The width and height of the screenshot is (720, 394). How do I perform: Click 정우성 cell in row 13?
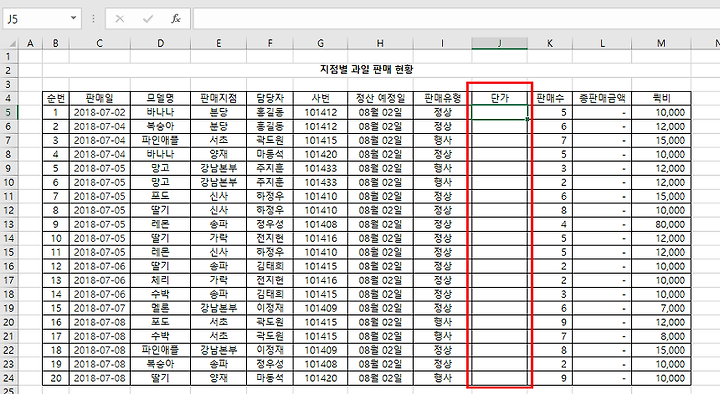(x=270, y=224)
